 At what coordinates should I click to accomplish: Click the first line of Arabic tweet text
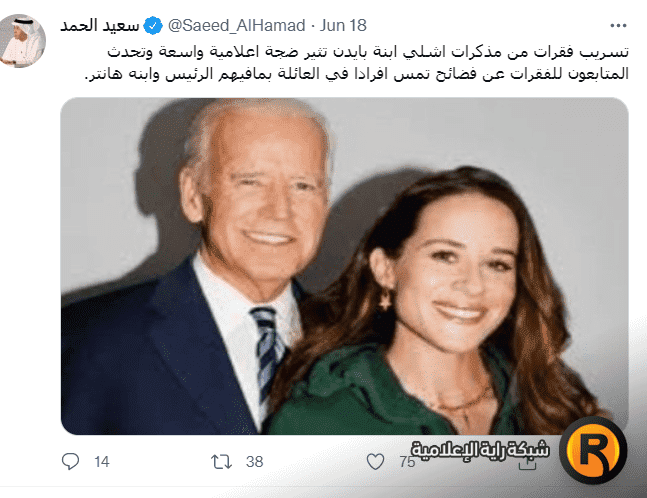pyautogui.click(x=368, y=52)
